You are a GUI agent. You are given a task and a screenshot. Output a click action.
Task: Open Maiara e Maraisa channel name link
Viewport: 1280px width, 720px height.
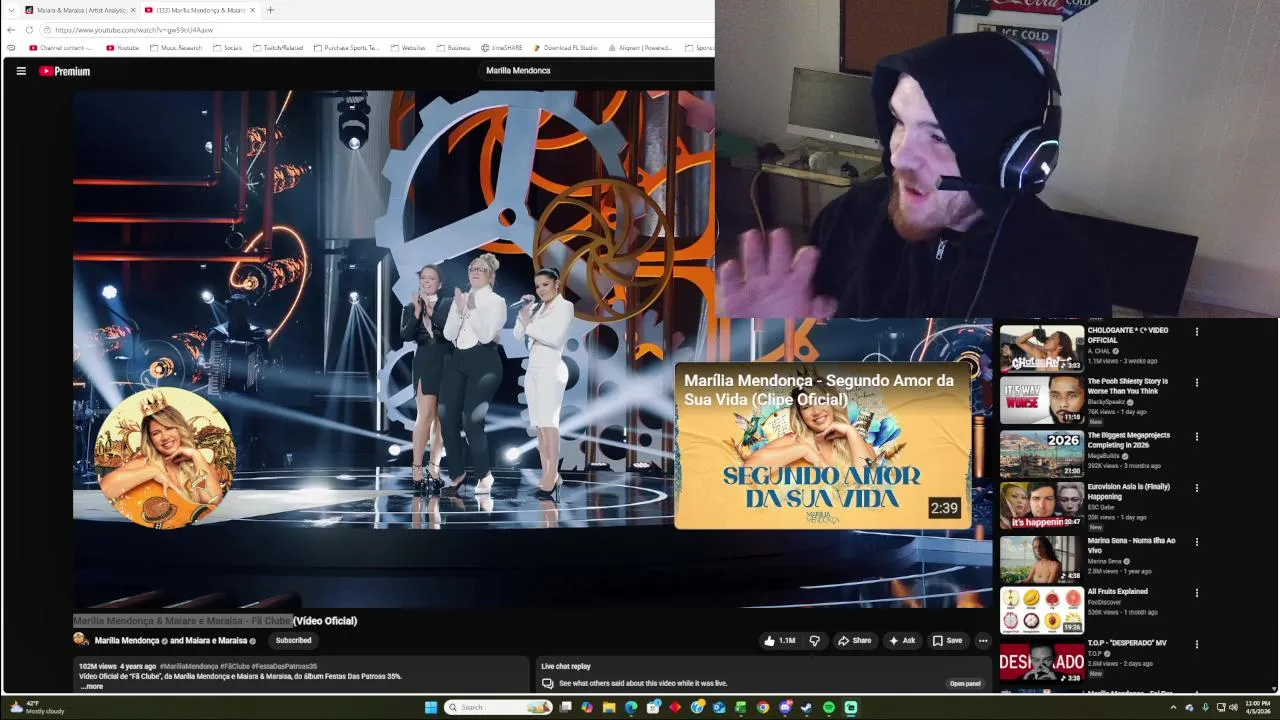(x=215, y=641)
